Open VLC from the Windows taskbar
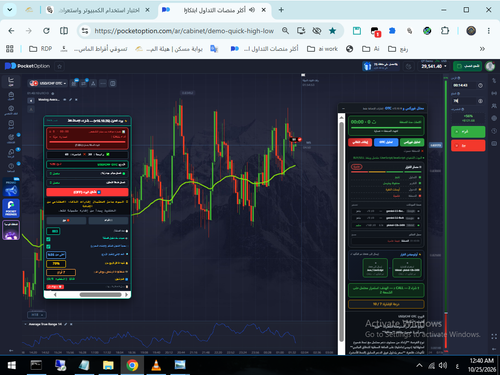 point(156,365)
